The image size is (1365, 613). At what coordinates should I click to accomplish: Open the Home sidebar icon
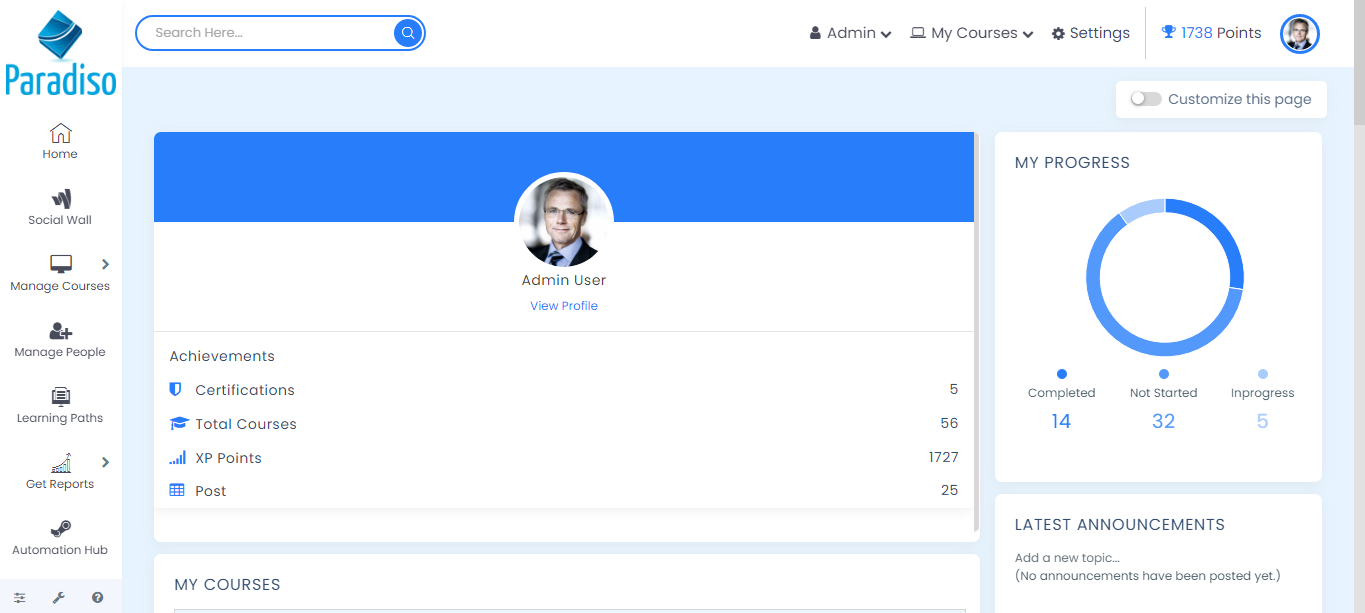click(x=60, y=134)
